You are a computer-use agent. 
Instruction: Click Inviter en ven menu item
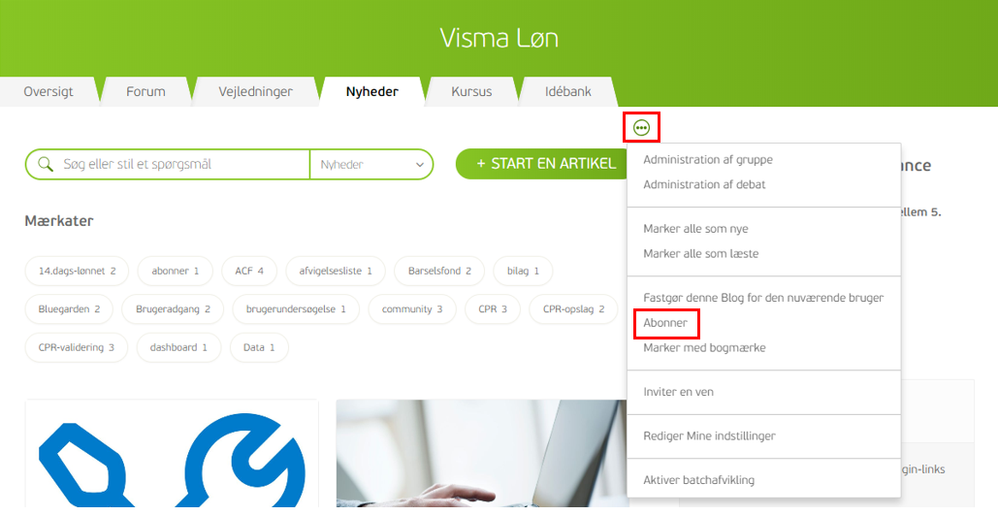[678, 392]
